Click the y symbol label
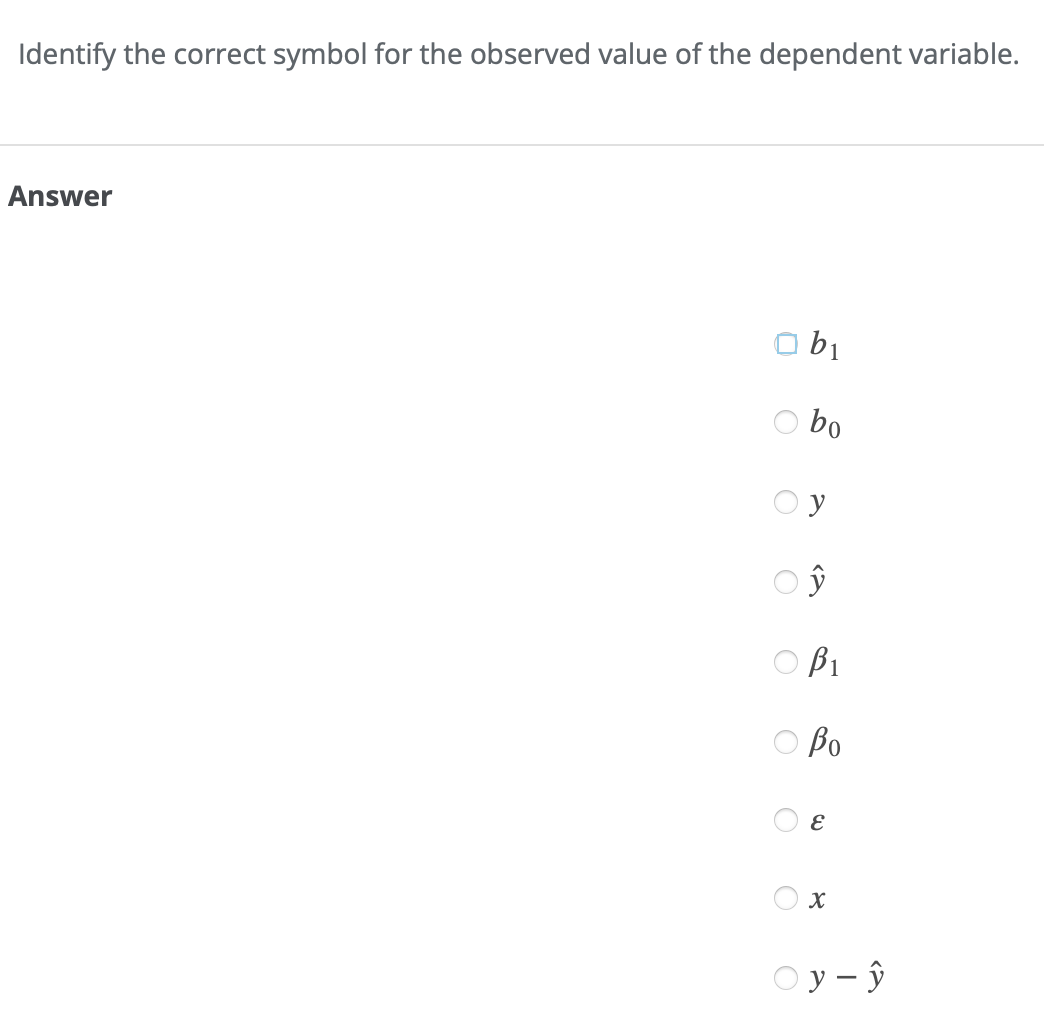 point(817,502)
